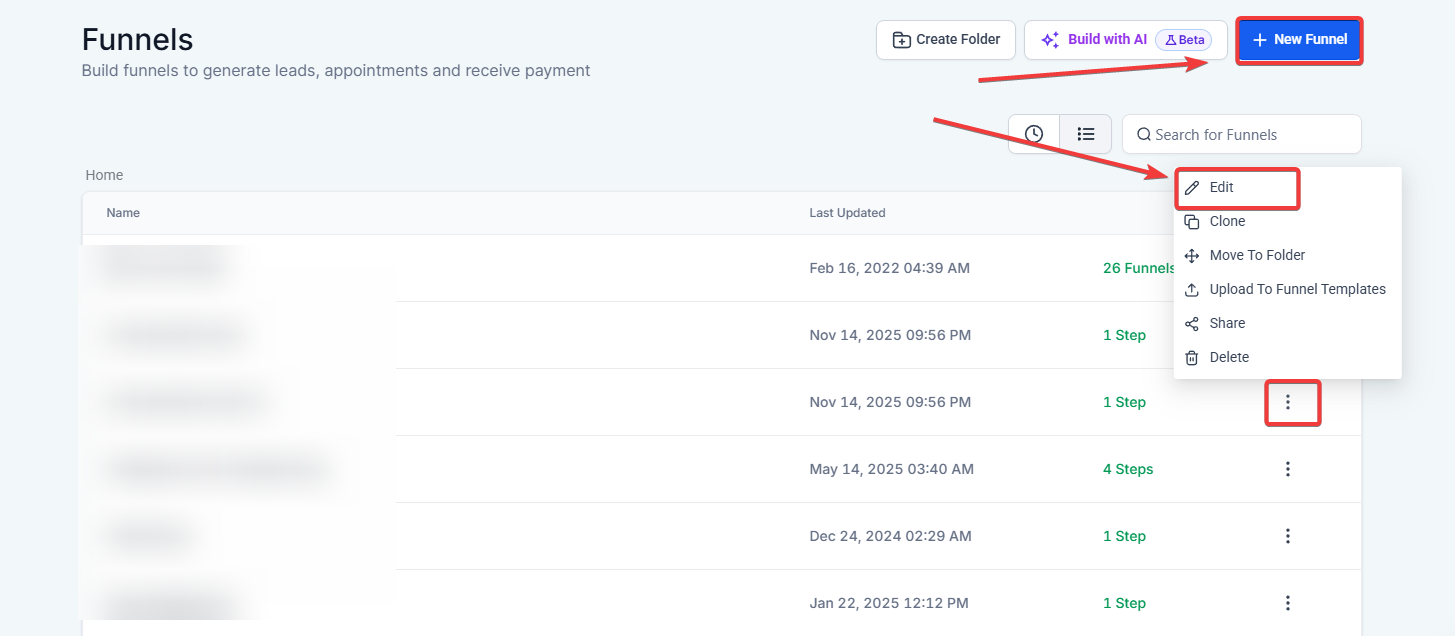Open the three-dot menu outlined in red
1455x636 pixels.
click(x=1288, y=402)
